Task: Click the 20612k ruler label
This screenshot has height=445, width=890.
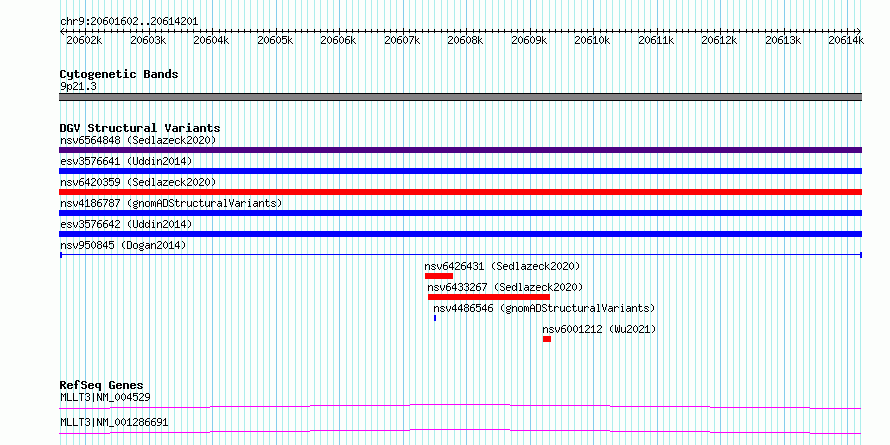Action: (720, 40)
